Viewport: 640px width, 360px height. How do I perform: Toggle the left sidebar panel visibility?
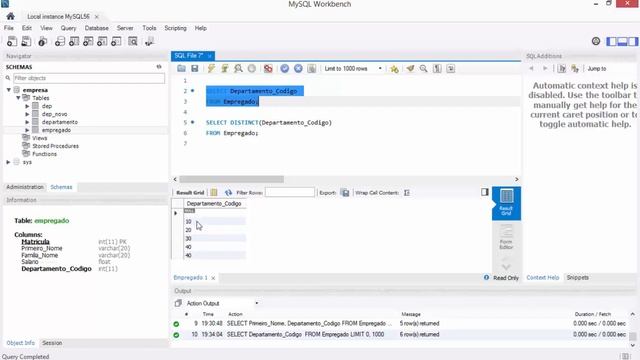[x=611, y=41]
